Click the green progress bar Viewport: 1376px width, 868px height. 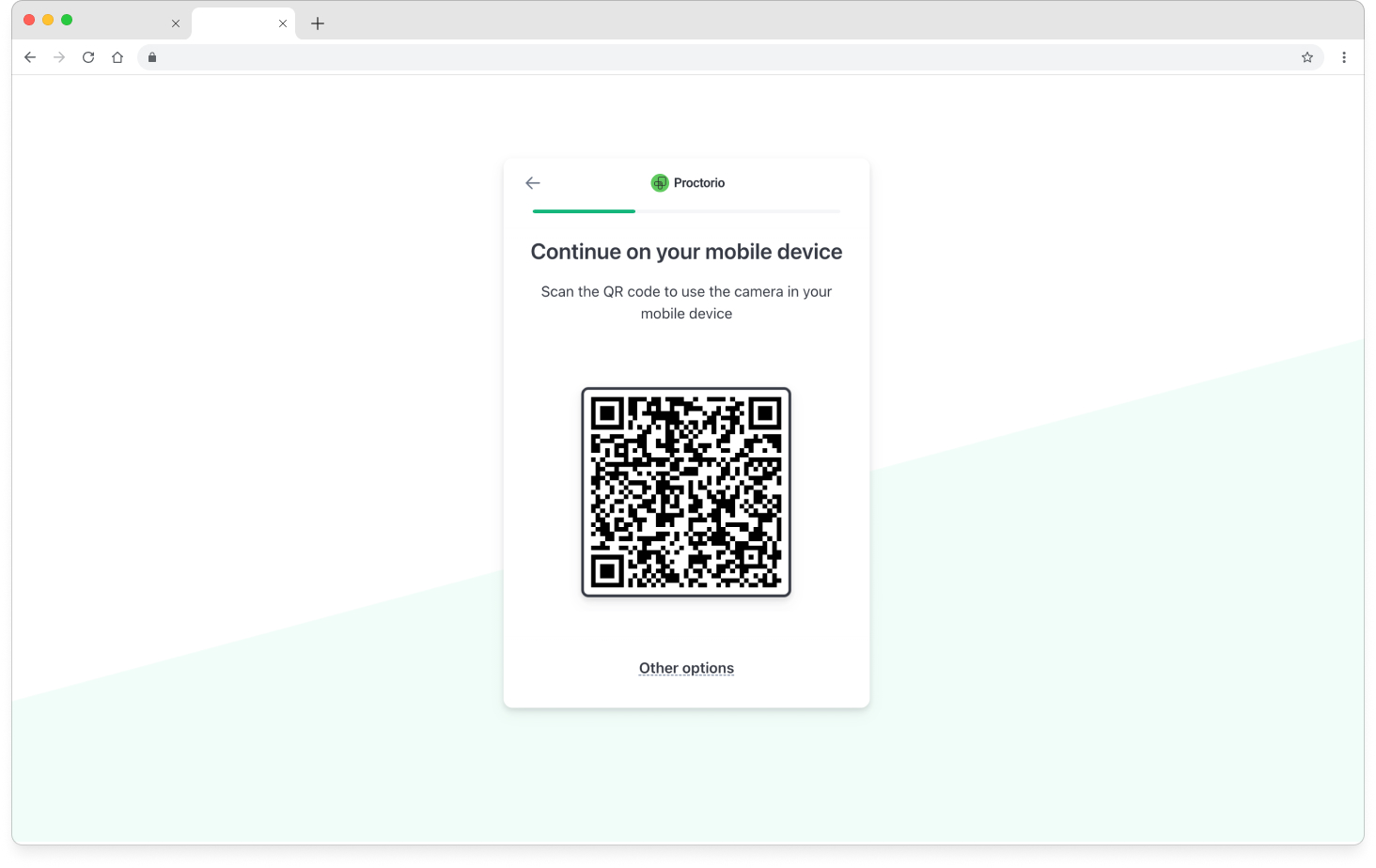[x=584, y=211]
